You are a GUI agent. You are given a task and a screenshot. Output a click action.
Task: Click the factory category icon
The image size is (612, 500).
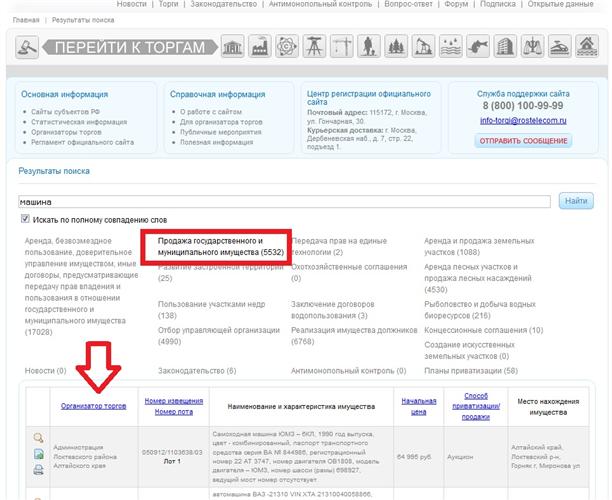tap(261, 46)
